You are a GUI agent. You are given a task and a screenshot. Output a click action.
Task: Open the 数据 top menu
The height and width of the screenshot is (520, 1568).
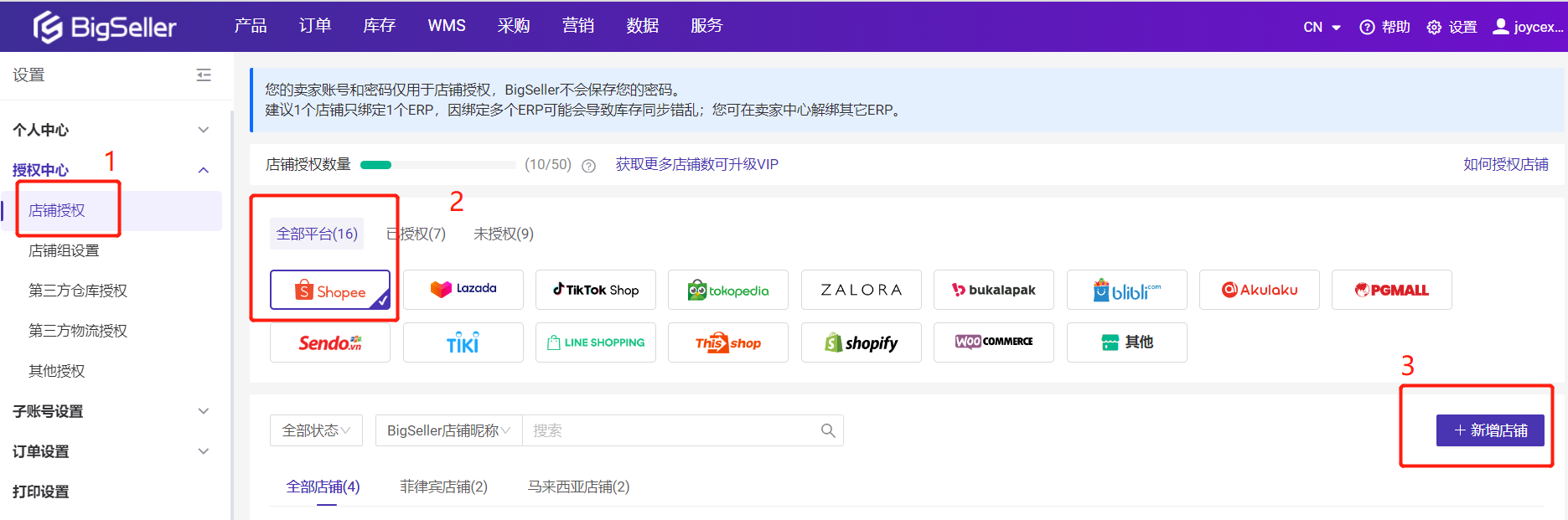643,26
